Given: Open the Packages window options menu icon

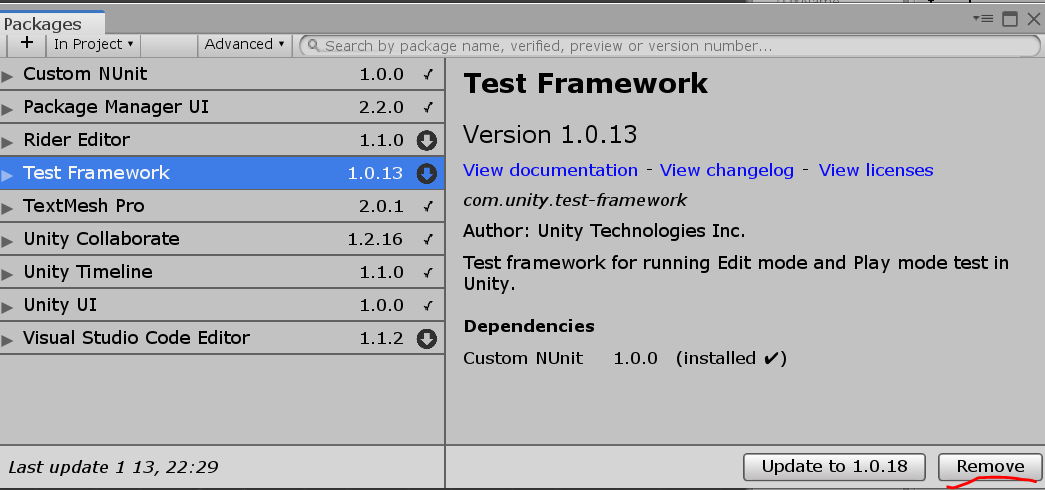Looking at the screenshot, I should [985, 18].
